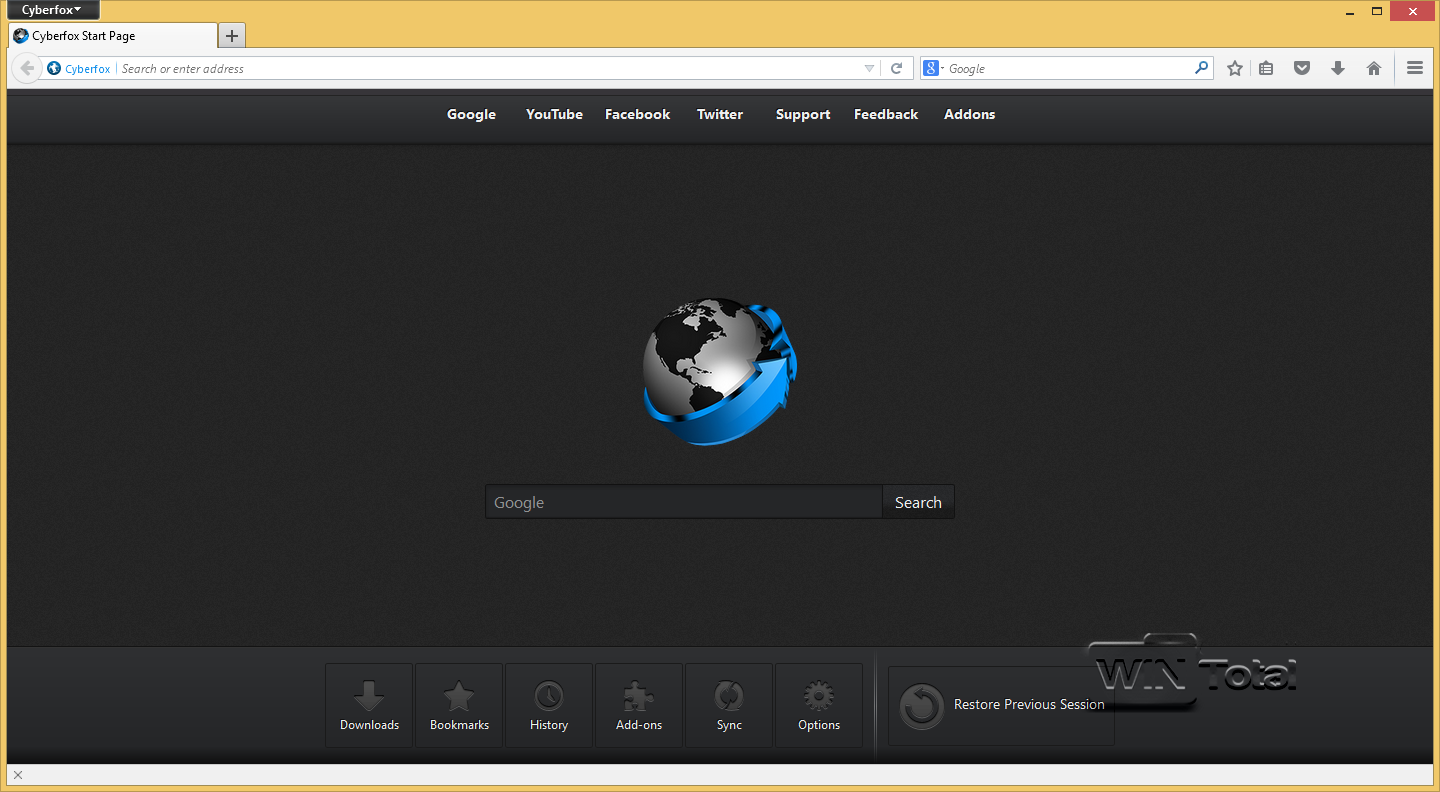Close the Cyberfox window
The width and height of the screenshot is (1440, 792).
(1412, 10)
